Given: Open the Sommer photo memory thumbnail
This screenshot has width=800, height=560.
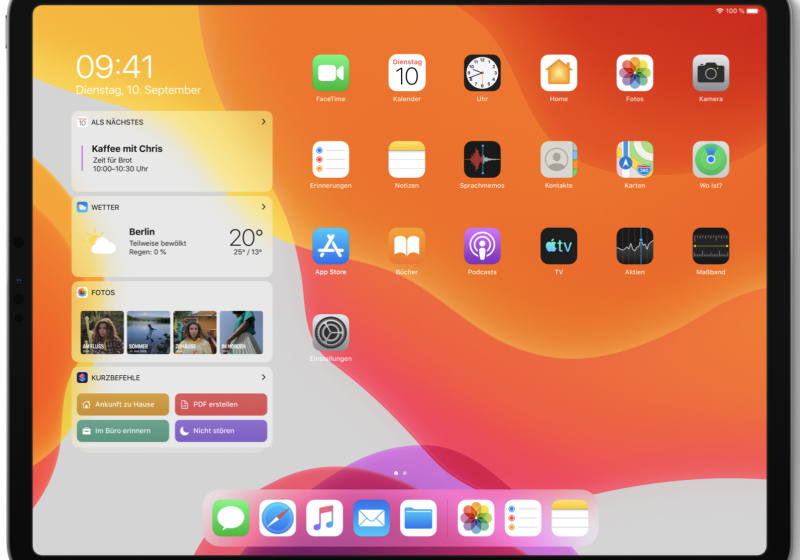Looking at the screenshot, I should (x=148, y=332).
